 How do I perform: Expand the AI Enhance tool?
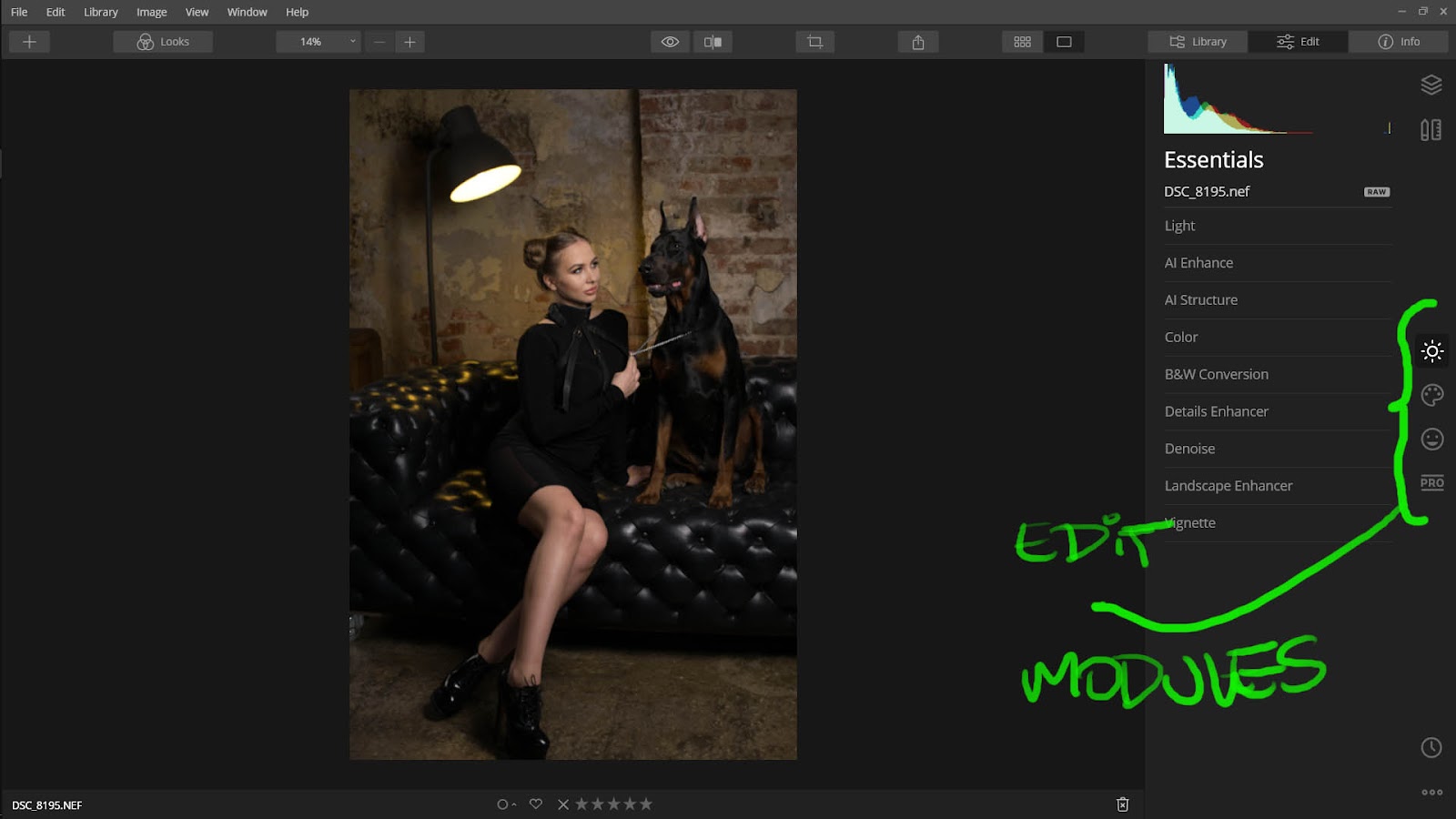pos(1278,263)
